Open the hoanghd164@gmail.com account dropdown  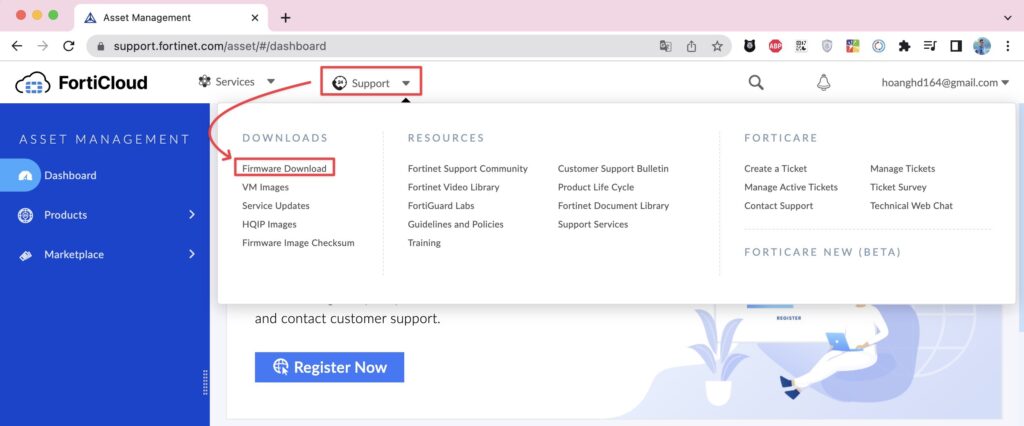pyautogui.click(x=945, y=82)
